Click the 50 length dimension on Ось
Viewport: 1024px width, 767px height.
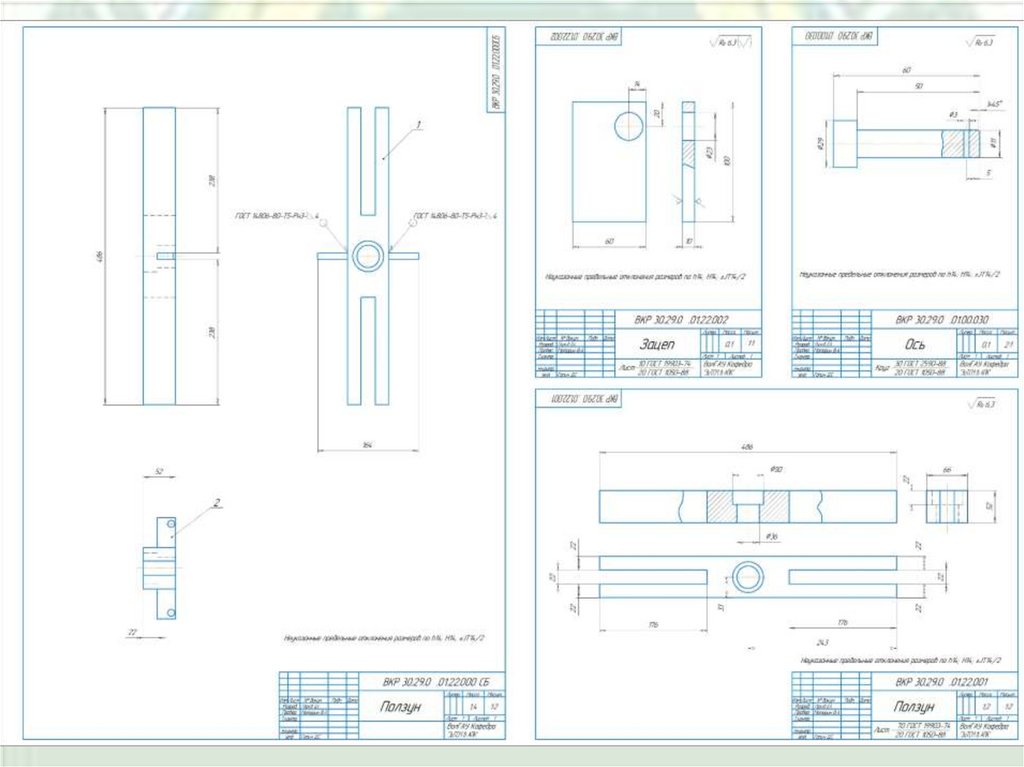point(920,86)
